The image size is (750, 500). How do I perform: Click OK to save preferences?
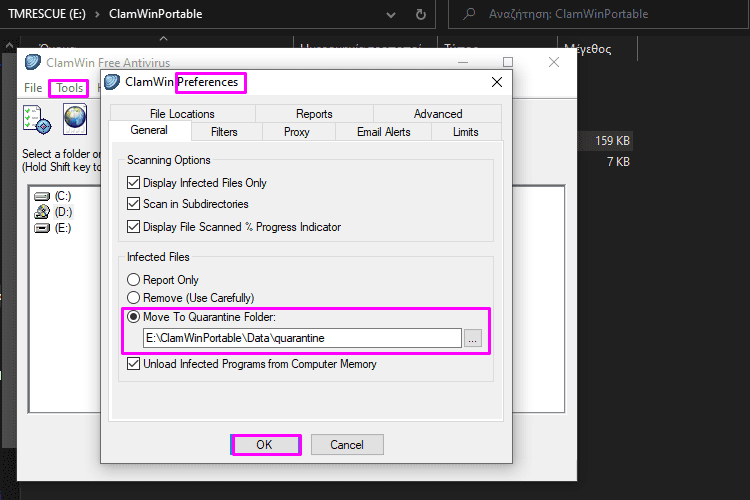coord(265,445)
